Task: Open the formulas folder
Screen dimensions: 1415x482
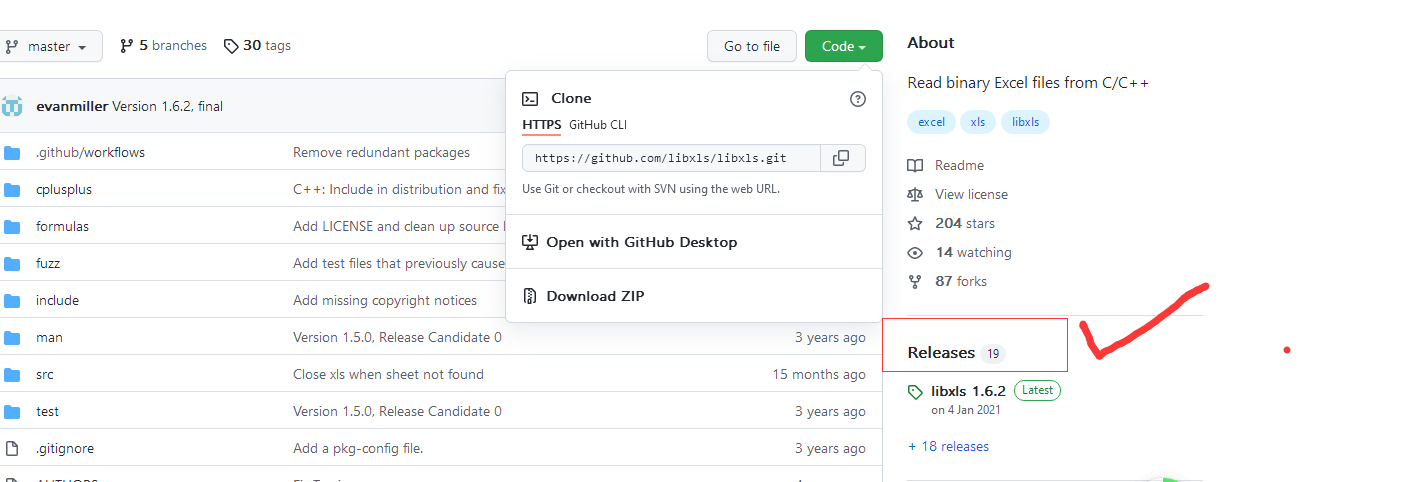Action: [x=62, y=227]
